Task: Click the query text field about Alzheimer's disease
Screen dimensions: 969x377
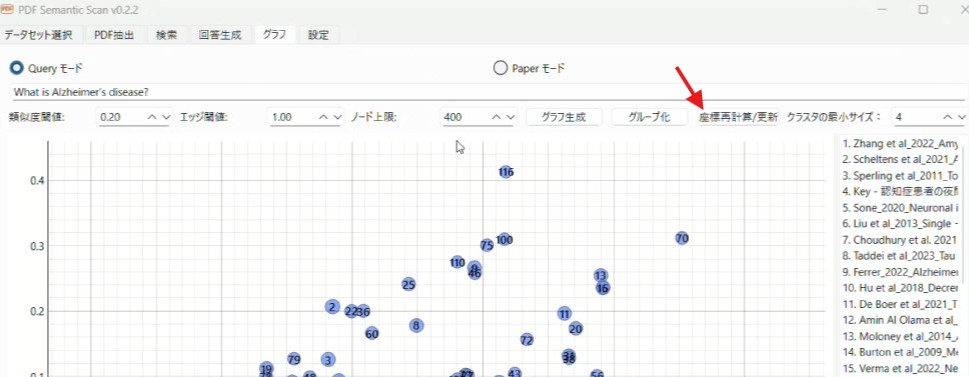Action: pos(488,92)
